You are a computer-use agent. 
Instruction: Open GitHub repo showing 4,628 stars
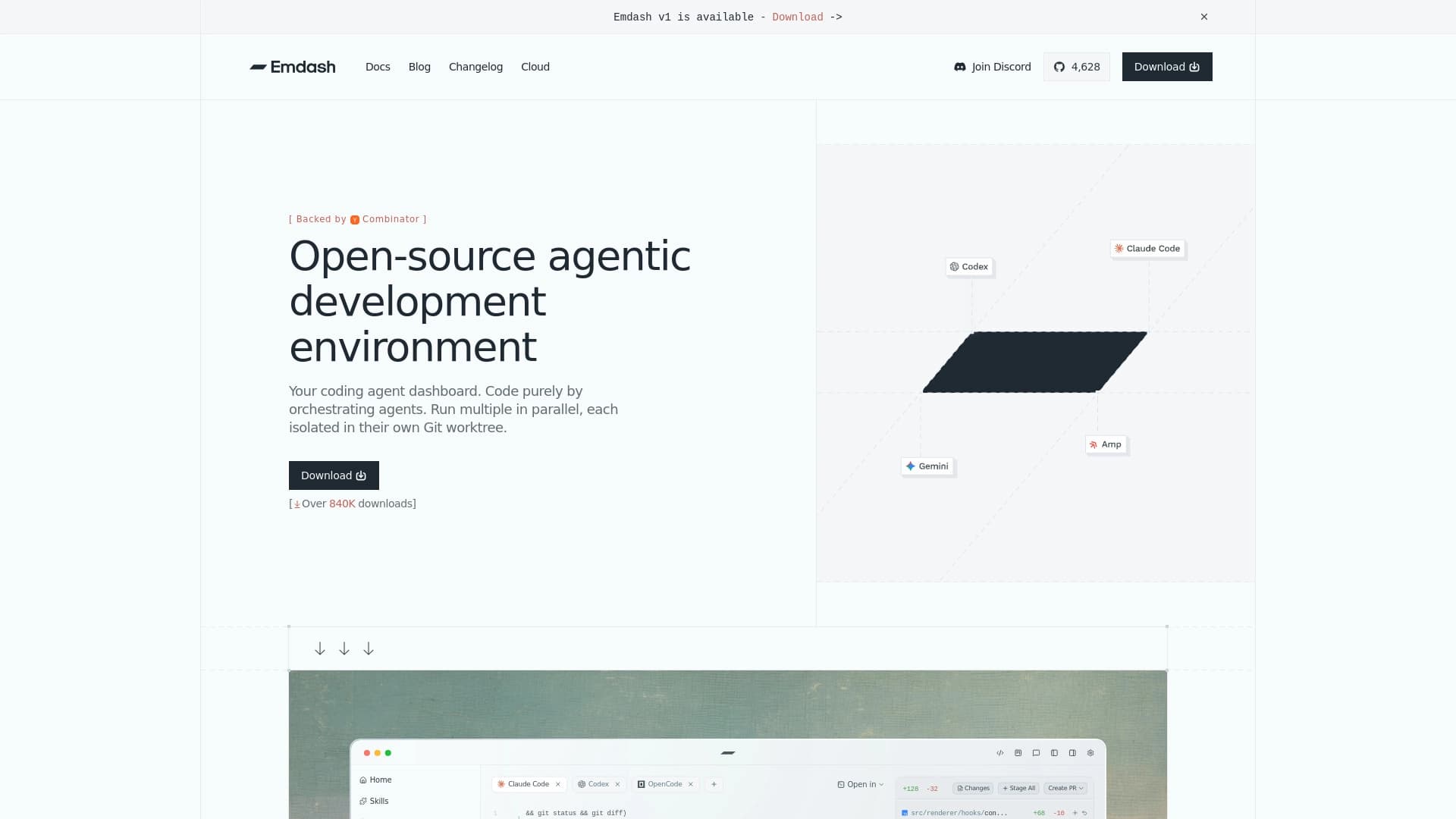pos(1077,67)
